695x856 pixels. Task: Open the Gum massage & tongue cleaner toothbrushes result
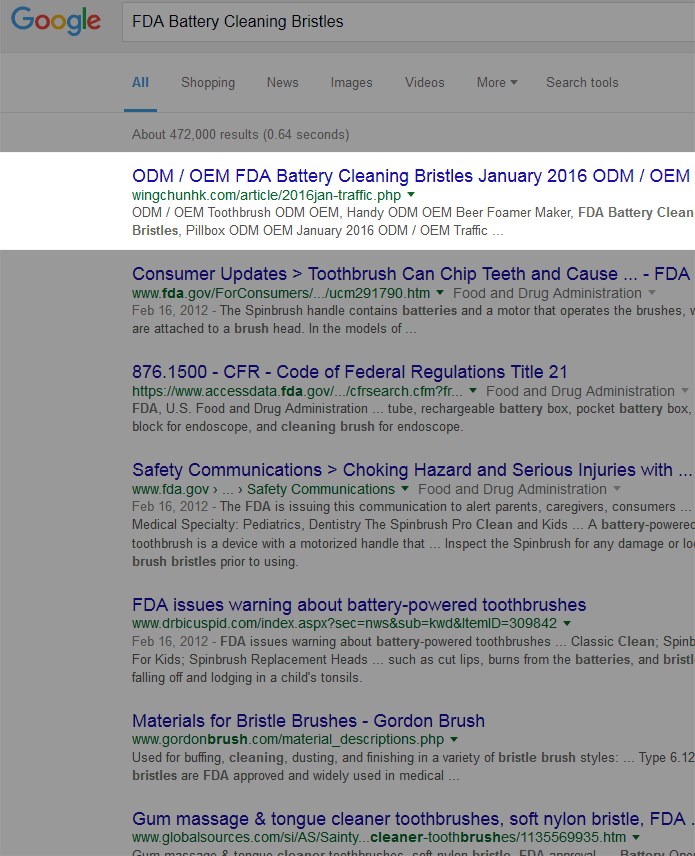pos(413,819)
